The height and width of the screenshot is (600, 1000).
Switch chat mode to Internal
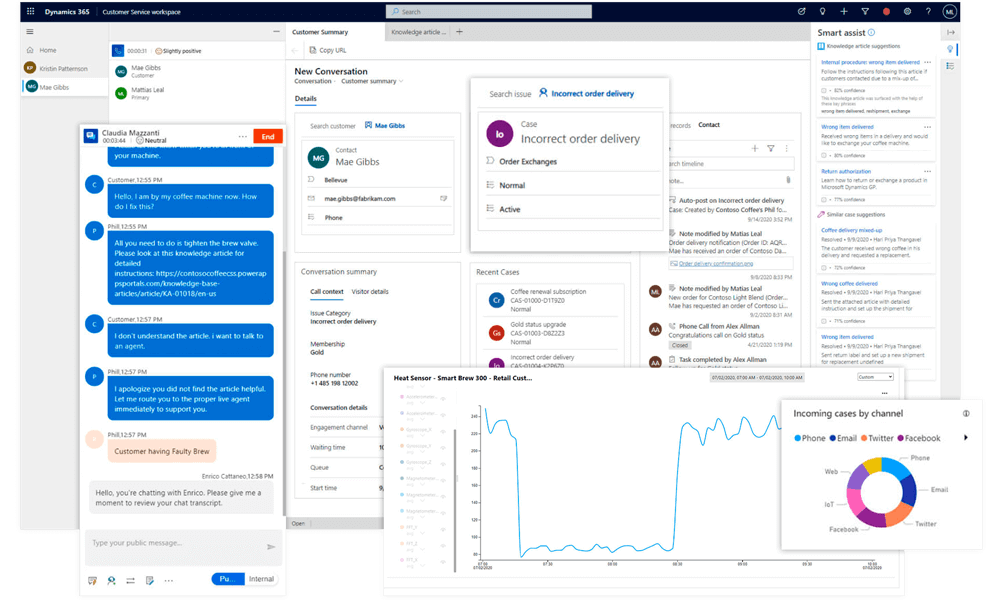pos(261,579)
